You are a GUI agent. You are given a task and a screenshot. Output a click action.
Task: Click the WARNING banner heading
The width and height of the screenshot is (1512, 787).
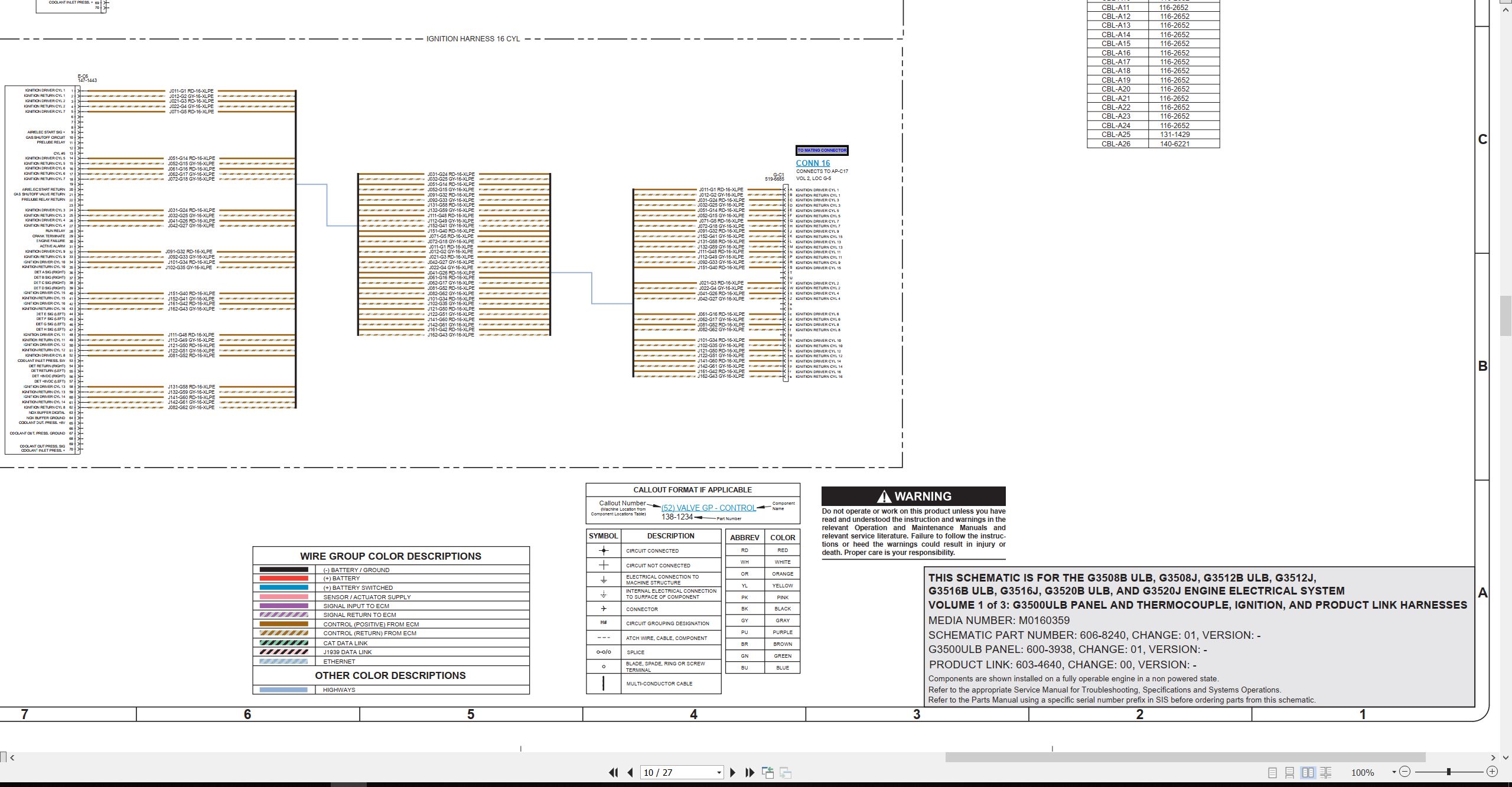pos(913,496)
